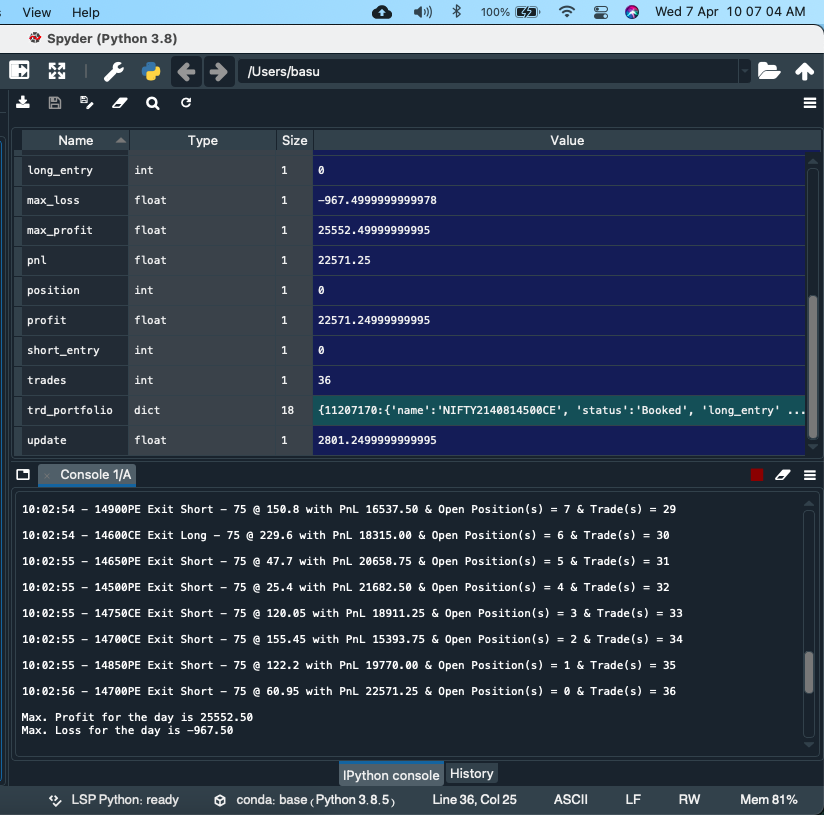Click Mem 81% status indicator
This screenshot has width=824, height=815.
[x=768, y=800]
